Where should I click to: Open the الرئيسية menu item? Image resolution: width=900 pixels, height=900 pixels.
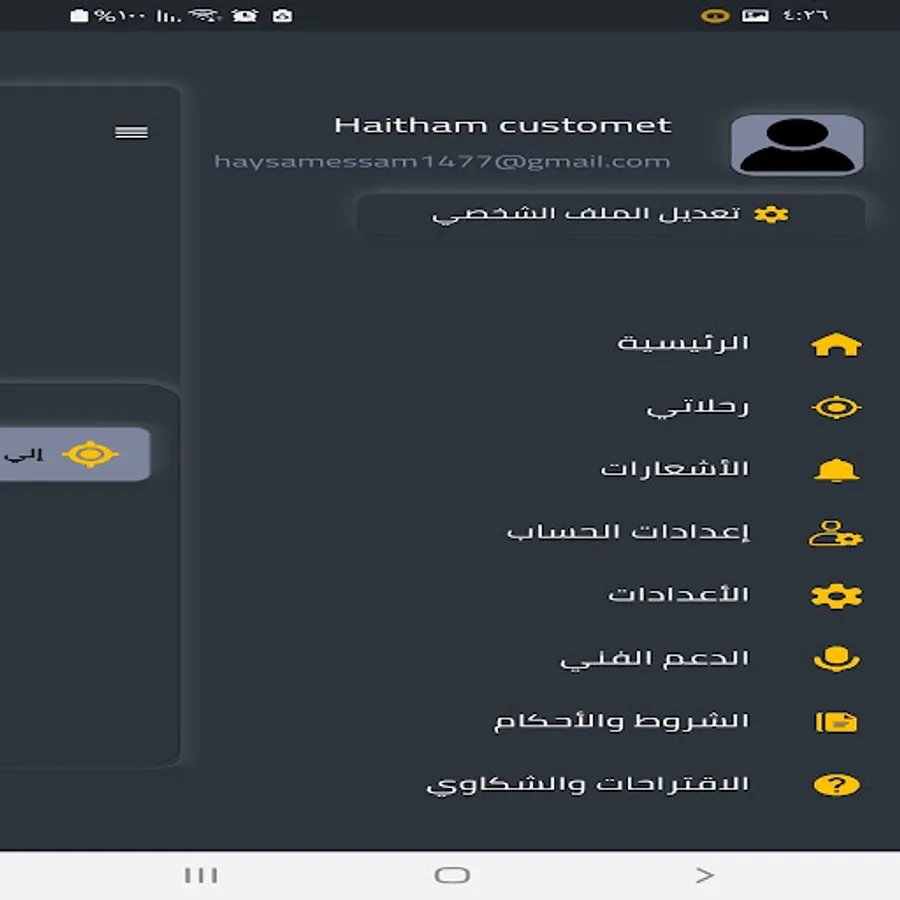(683, 343)
